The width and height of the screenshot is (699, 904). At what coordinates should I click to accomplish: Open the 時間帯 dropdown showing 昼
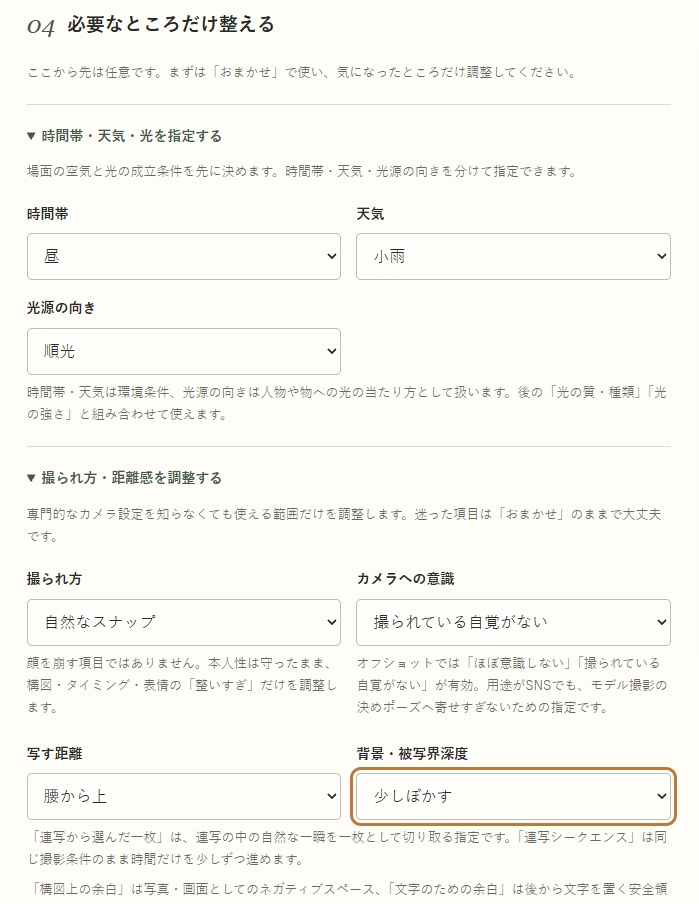[183, 257]
